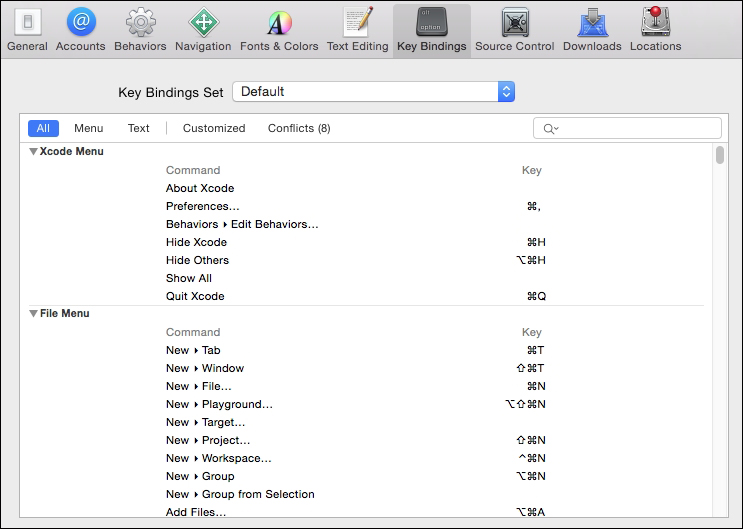Click the ⌃⌘N key for Workspace
The width and height of the screenshot is (743, 529).
click(x=532, y=458)
